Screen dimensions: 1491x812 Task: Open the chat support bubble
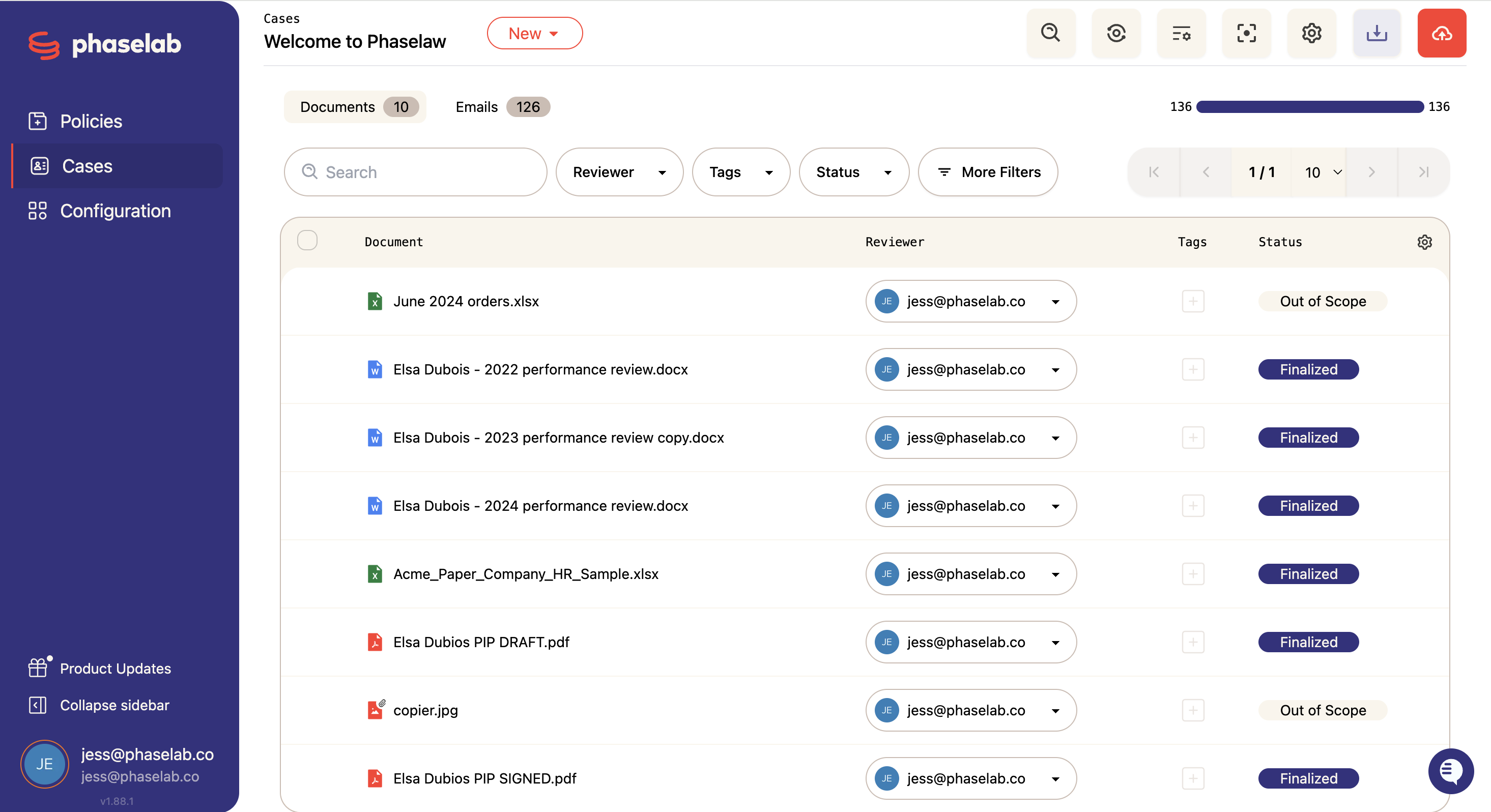coord(1451,771)
